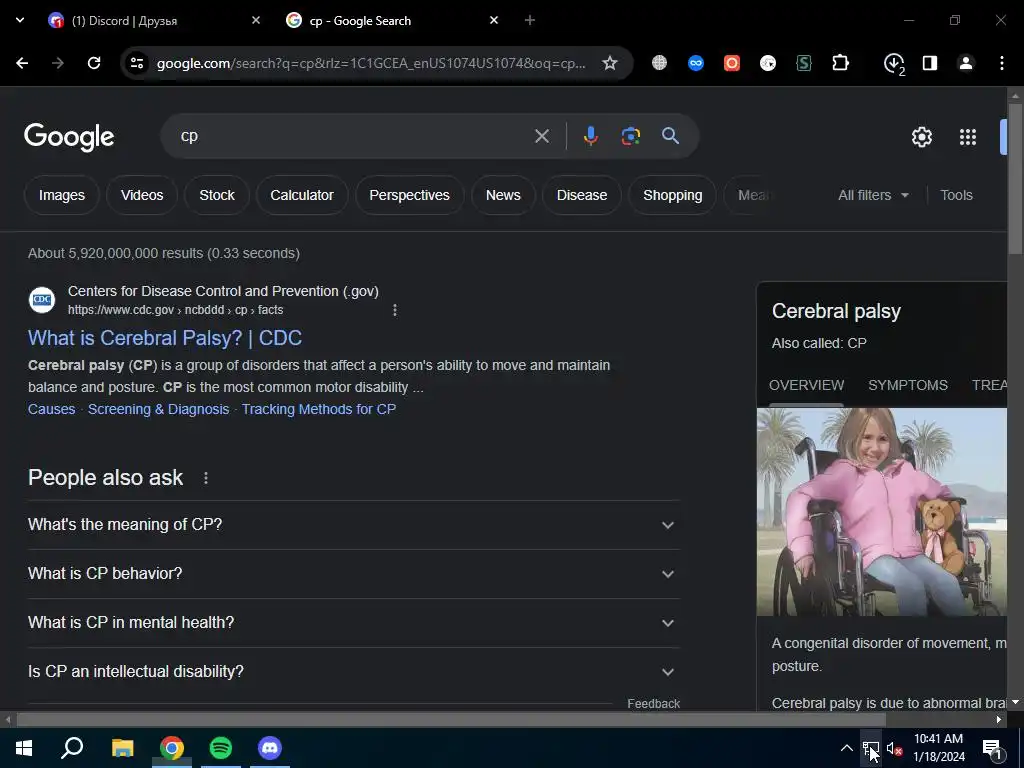Select the Stock filter chip
1024x768 pixels.
tap(217, 195)
